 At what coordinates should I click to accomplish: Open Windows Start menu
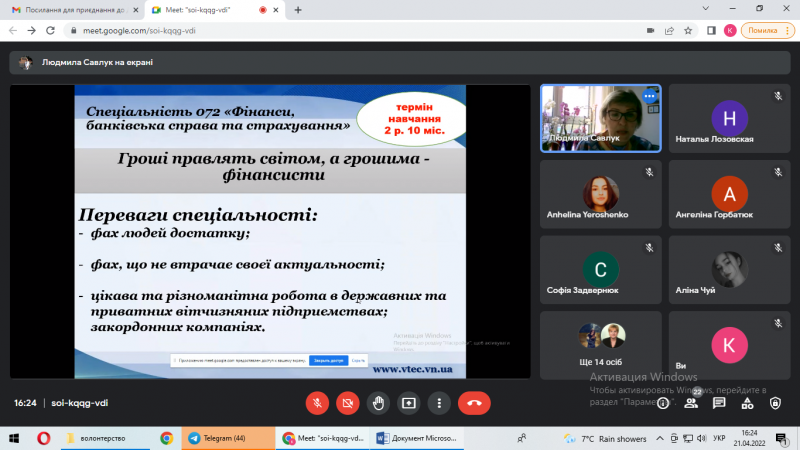14,438
